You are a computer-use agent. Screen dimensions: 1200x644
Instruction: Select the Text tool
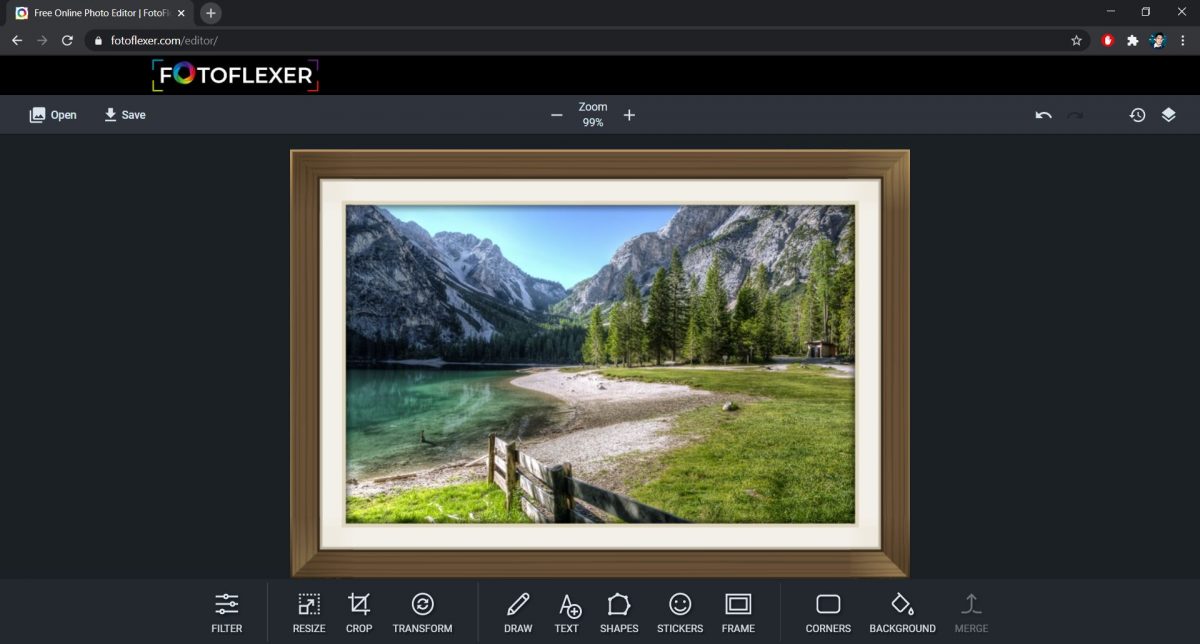567,611
